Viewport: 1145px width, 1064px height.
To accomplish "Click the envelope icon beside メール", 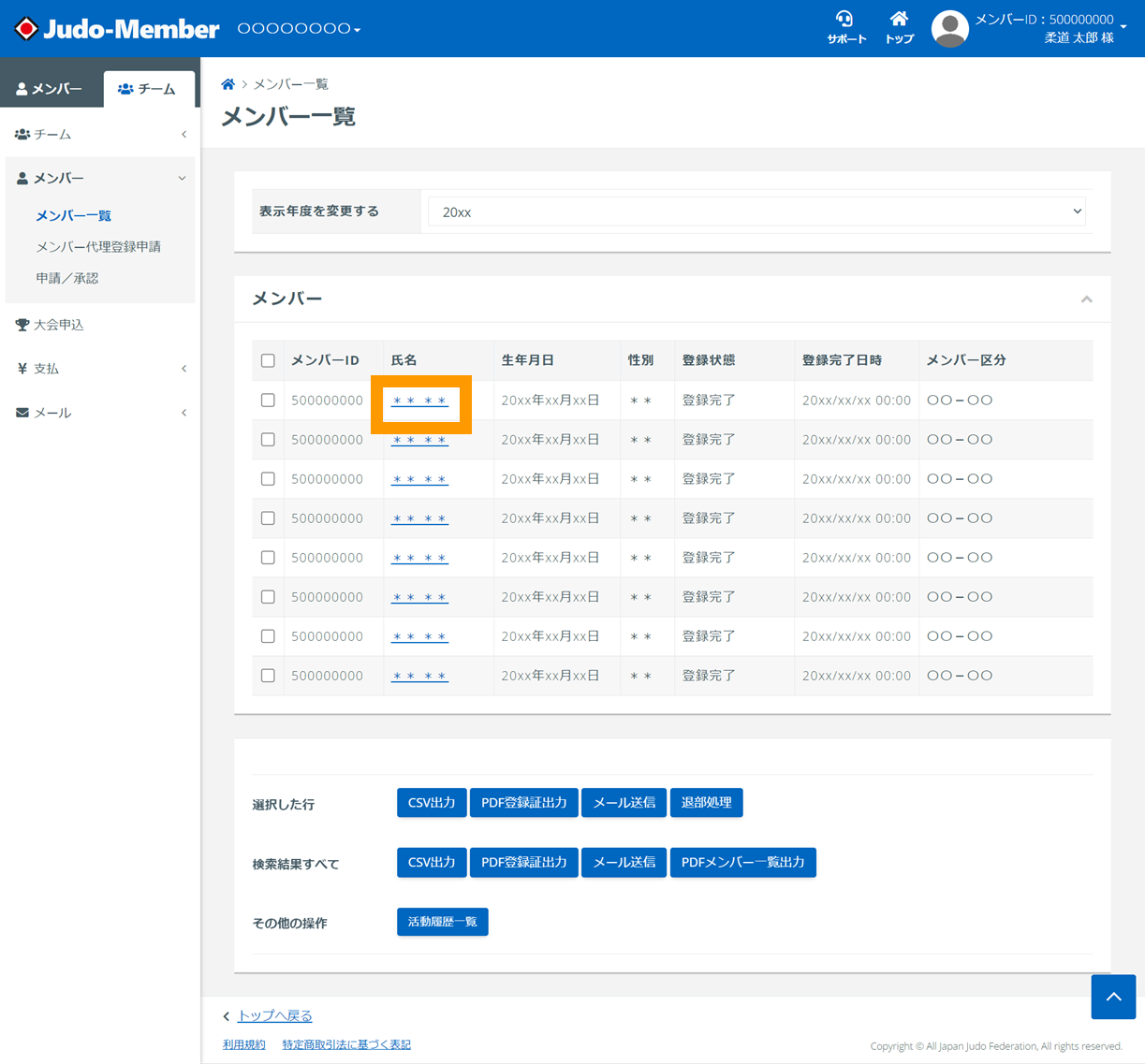I will pyautogui.click(x=22, y=413).
